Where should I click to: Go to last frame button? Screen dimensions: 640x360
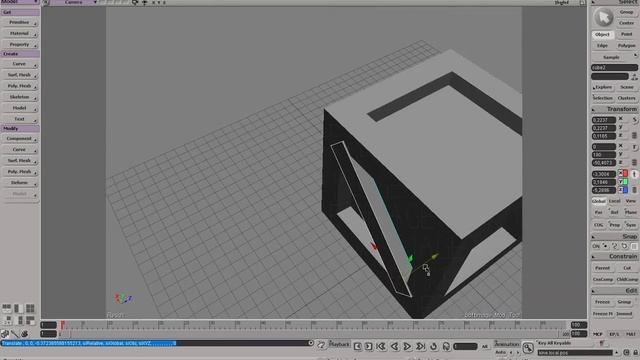pyautogui.click(x=420, y=347)
